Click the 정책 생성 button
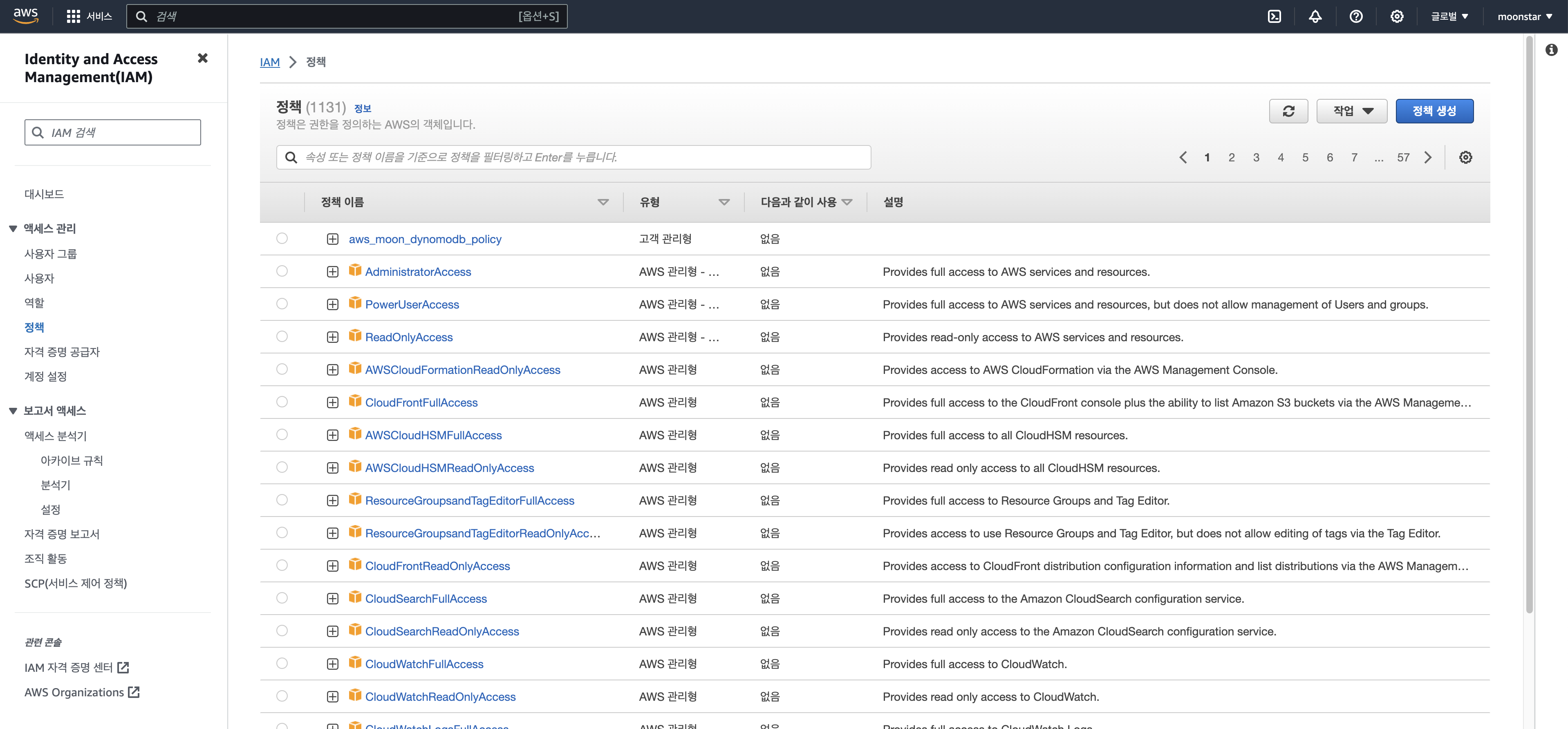Screen dimensions: 1568x729 pyautogui.click(x=1434, y=112)
